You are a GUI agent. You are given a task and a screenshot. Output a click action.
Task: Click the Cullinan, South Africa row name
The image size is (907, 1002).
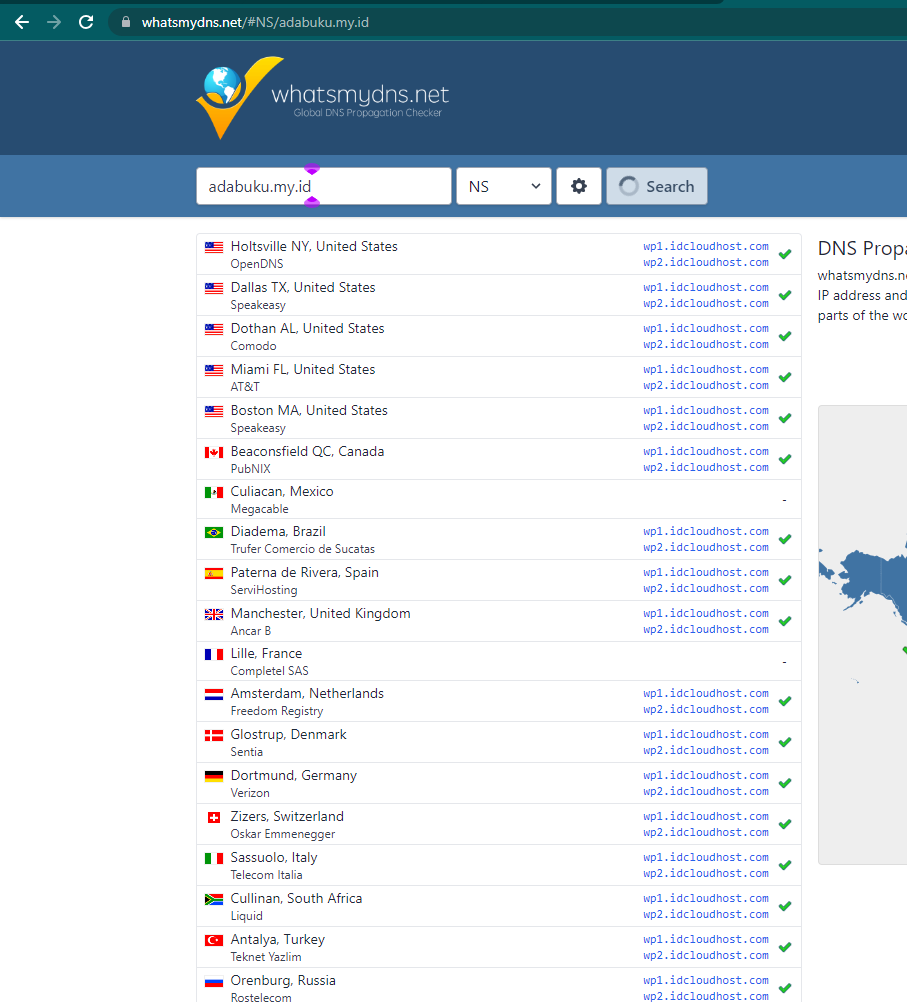296,898
